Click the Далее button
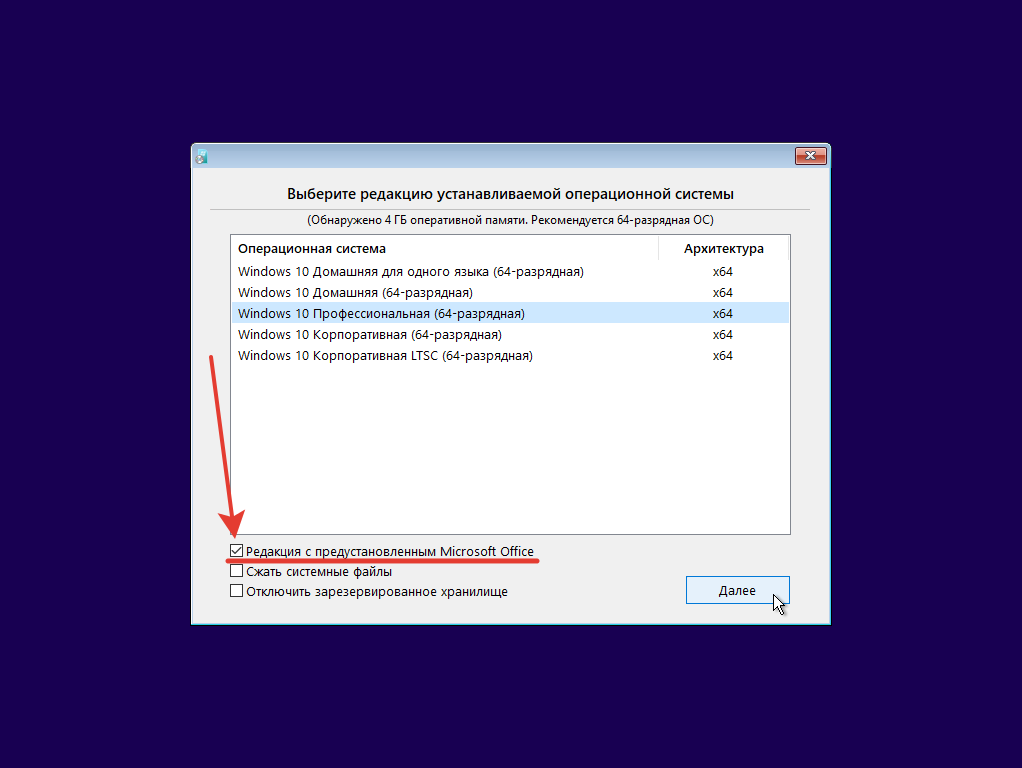This screenshot has width=1022, height=768. click(737, 590)
